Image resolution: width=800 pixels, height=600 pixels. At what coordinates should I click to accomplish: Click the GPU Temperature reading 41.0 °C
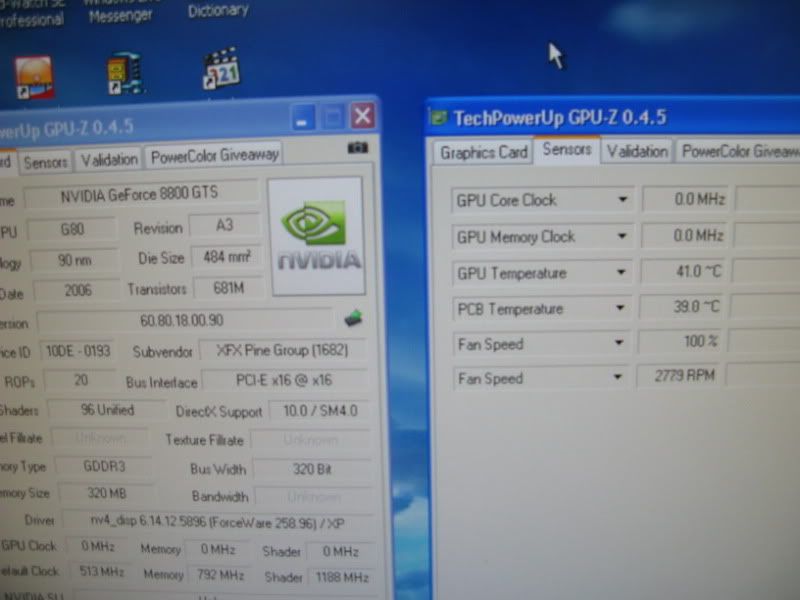(x=684, y=271)
